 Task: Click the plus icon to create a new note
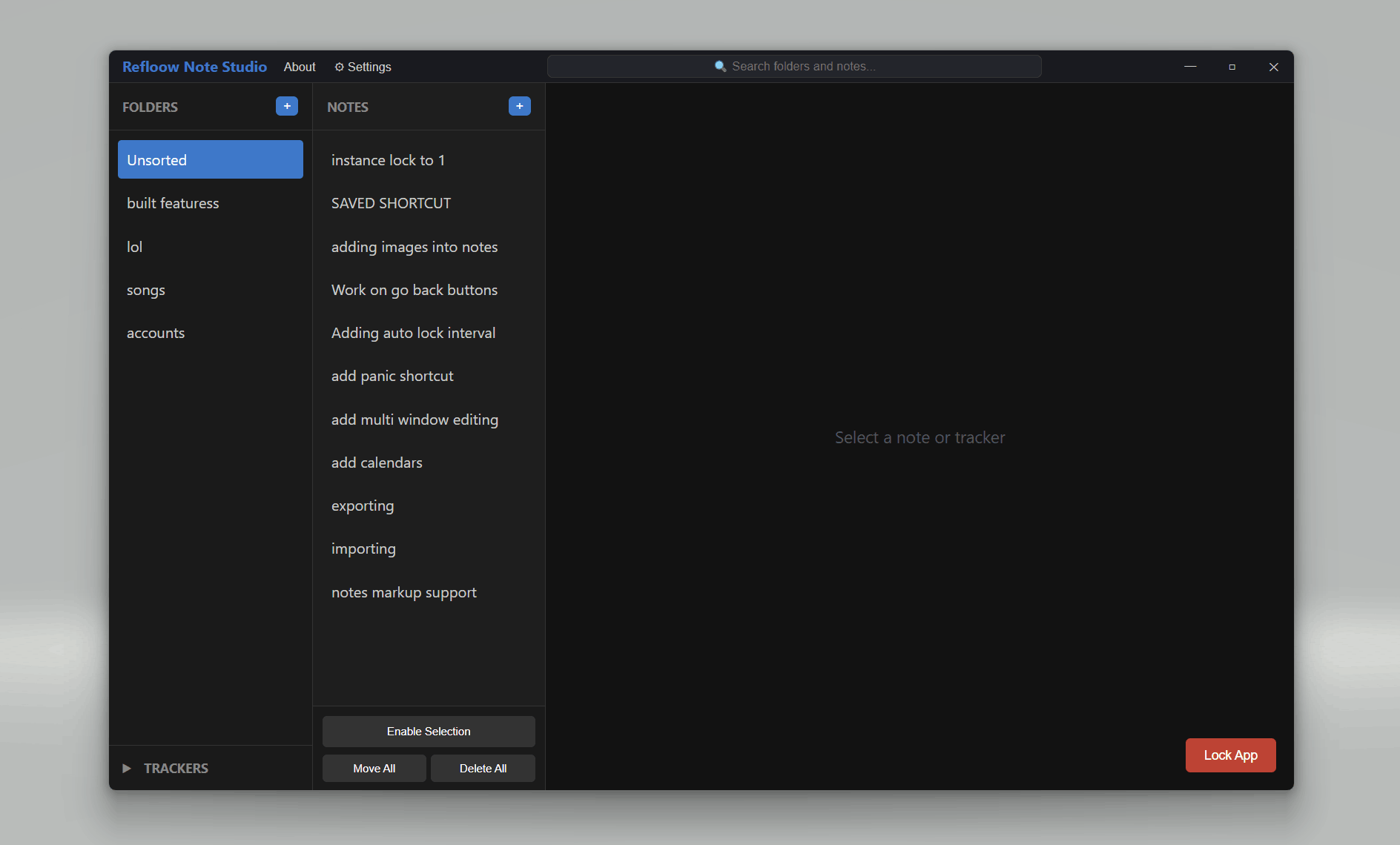pyautogui.click(x=519, y=105)
